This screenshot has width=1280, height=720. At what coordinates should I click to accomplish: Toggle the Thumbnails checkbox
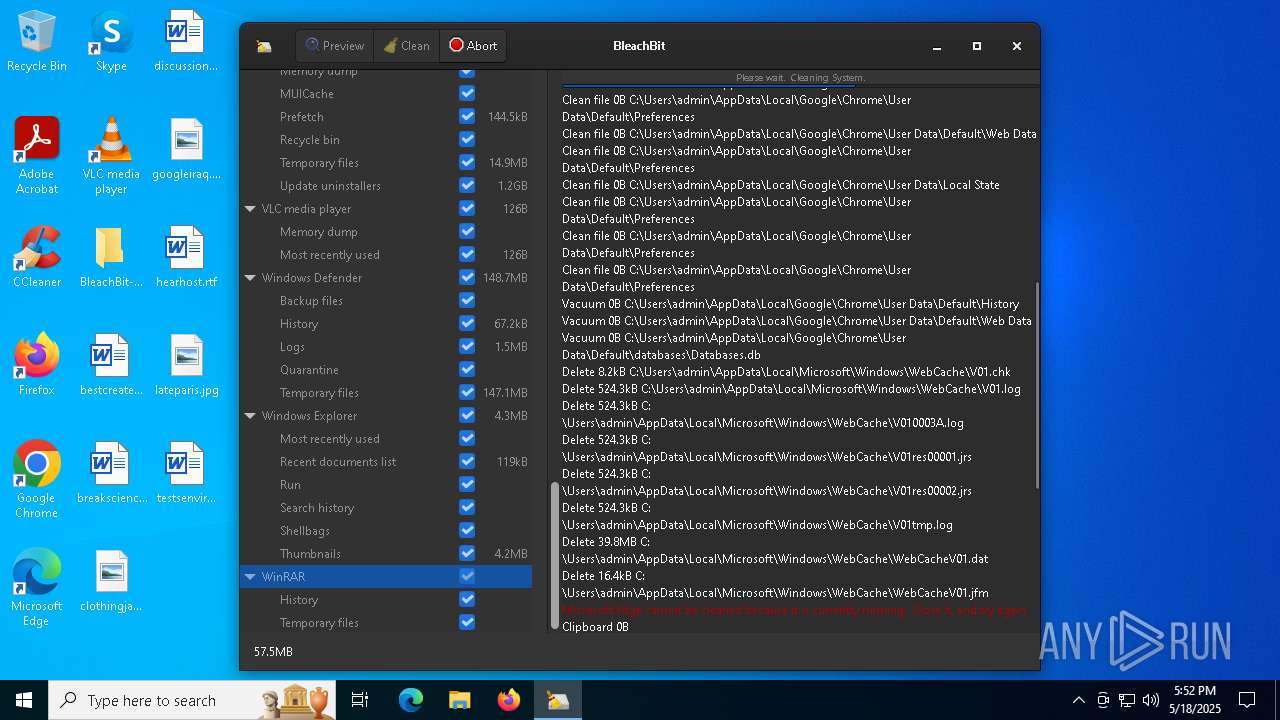coord(467,553)
